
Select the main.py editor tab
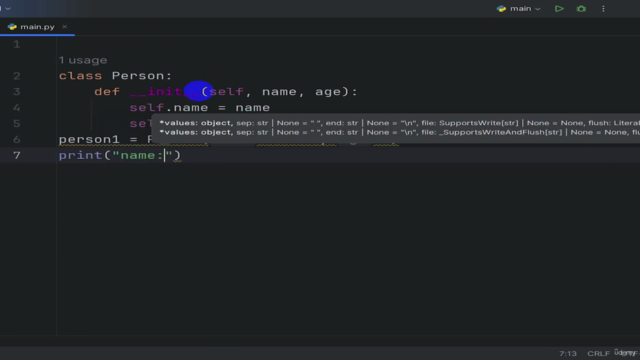(37, 27)
